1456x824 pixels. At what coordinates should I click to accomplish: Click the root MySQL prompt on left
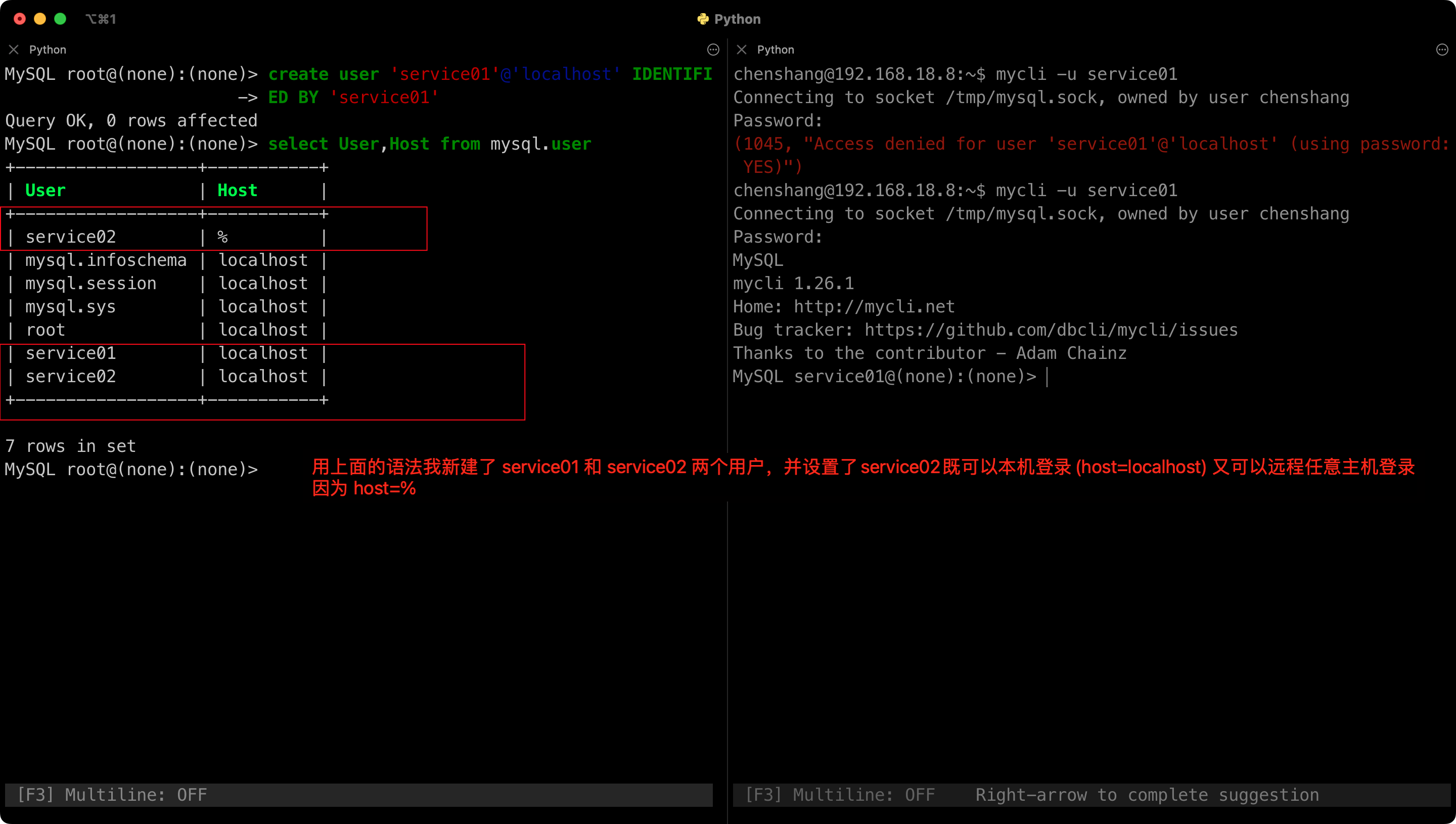tap(131, 469)
